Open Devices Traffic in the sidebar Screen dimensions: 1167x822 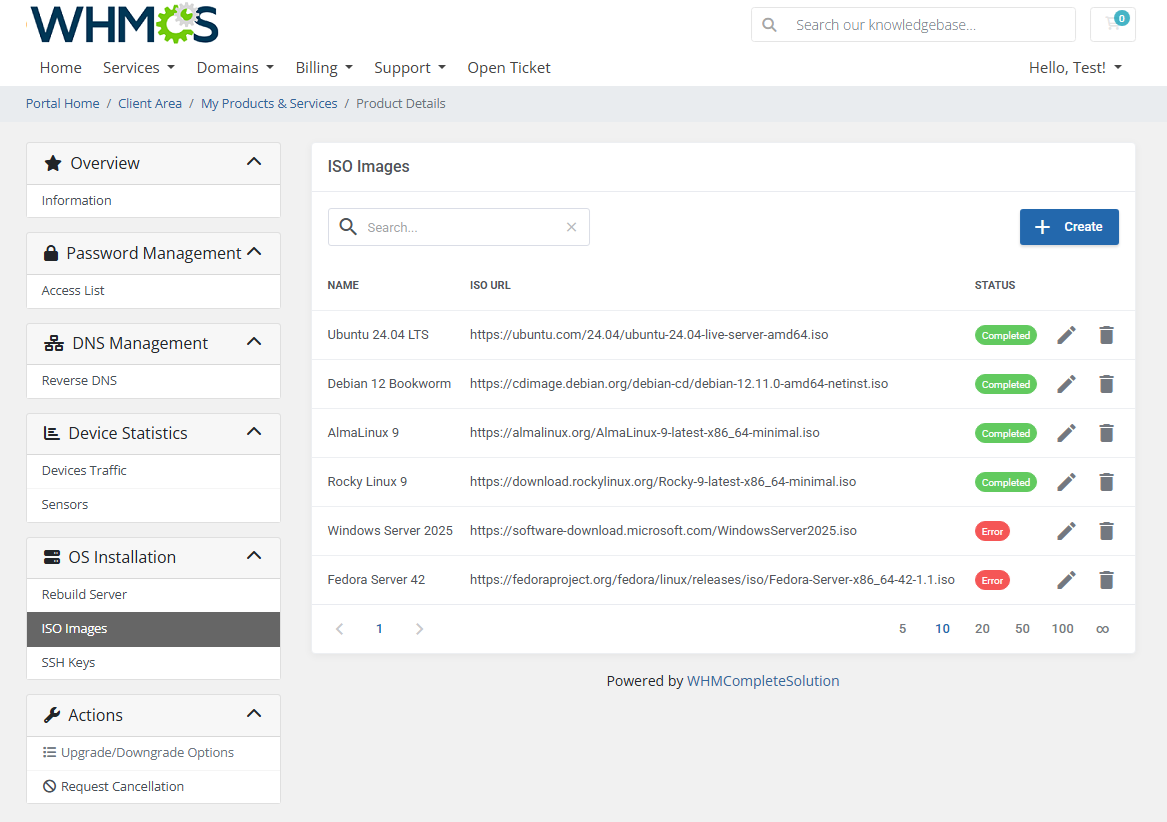pyautogui.click(x=153, y=471)
